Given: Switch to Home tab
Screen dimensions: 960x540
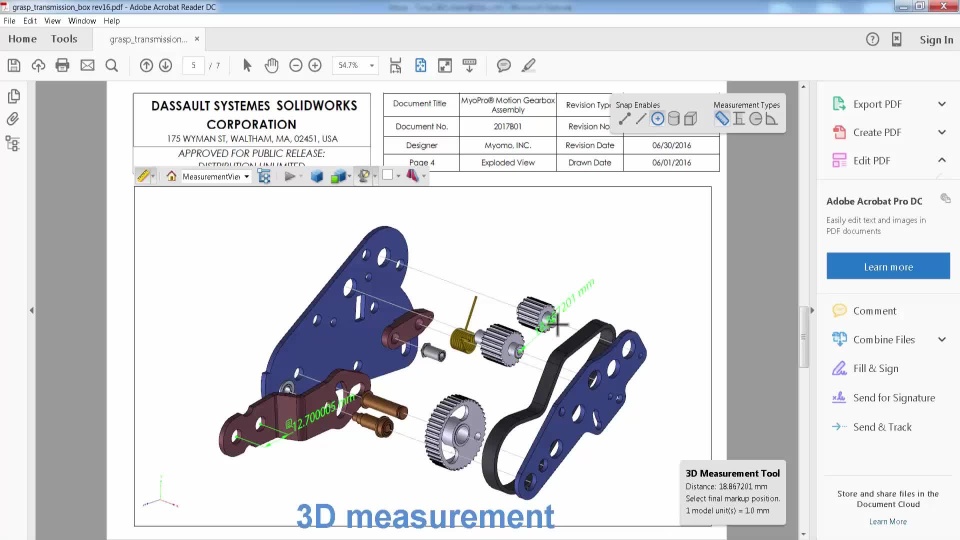Looking at the screenshot, I should coord(23,39).
